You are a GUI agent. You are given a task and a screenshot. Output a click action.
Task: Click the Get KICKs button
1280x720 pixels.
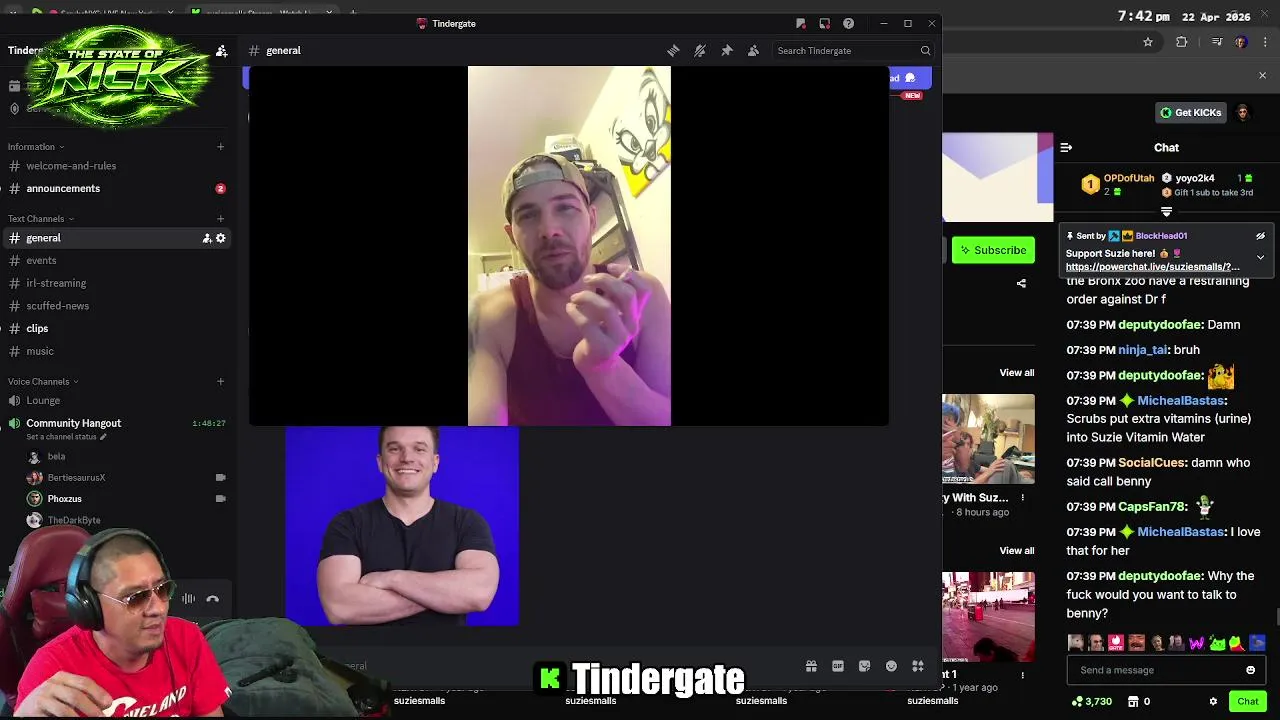tap(1190, 112)
